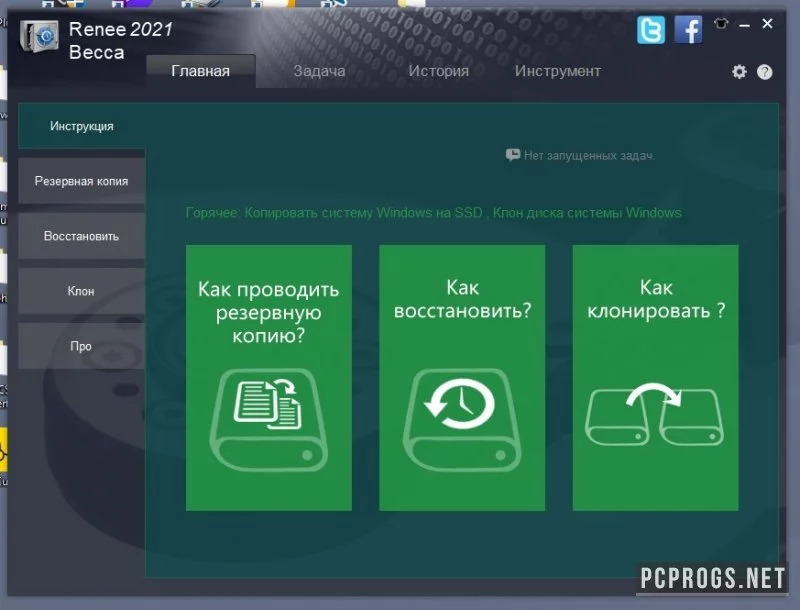
Task: Select Клон in the sidebar
Action: [82, 291]
